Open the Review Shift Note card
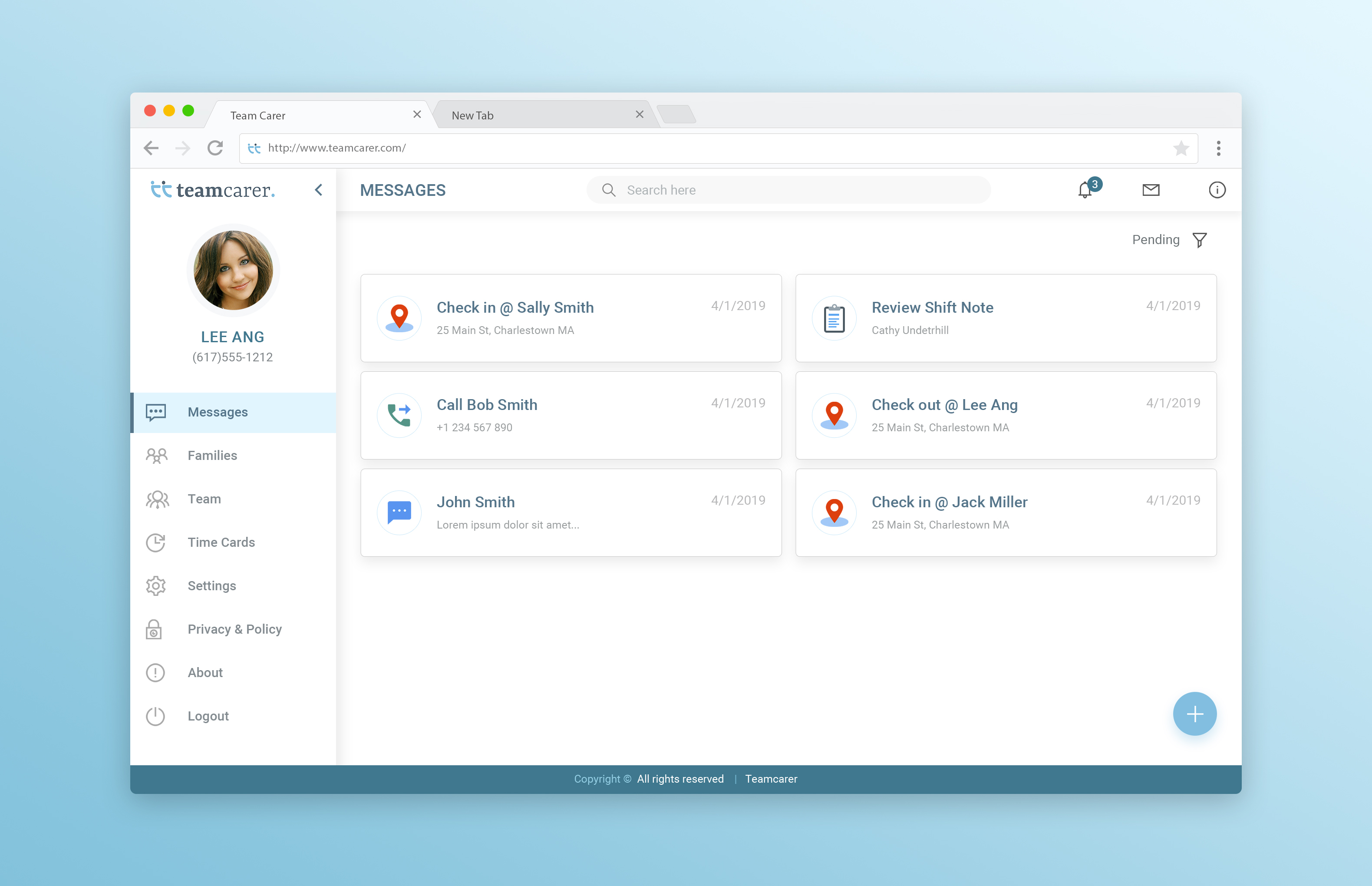 [1006, 318]
